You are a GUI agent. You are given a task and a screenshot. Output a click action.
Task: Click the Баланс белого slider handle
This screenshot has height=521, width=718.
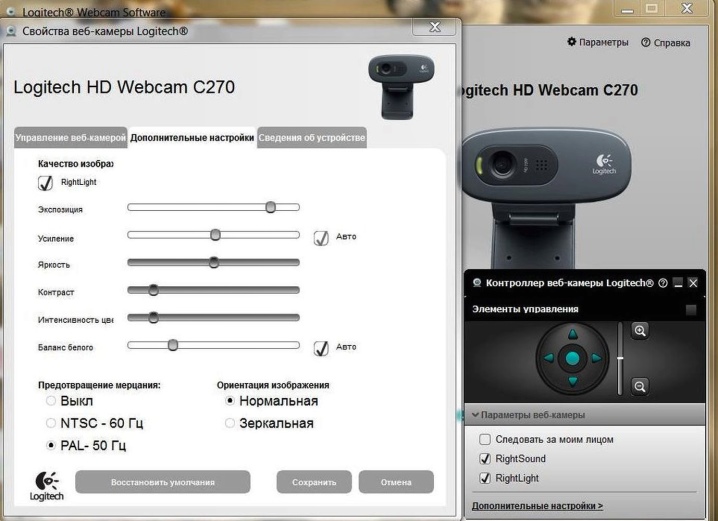click(173, 345)
